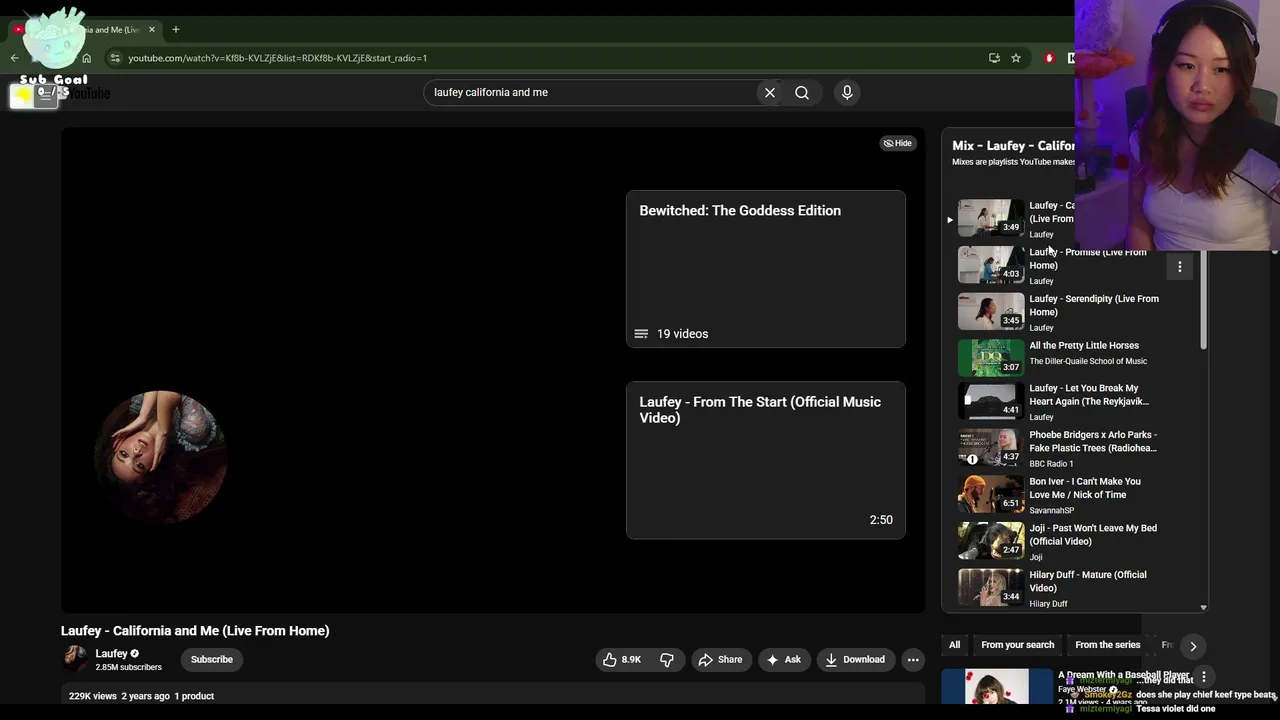Click the magnifier search button

pyautogui.click(x=802, y=92)
